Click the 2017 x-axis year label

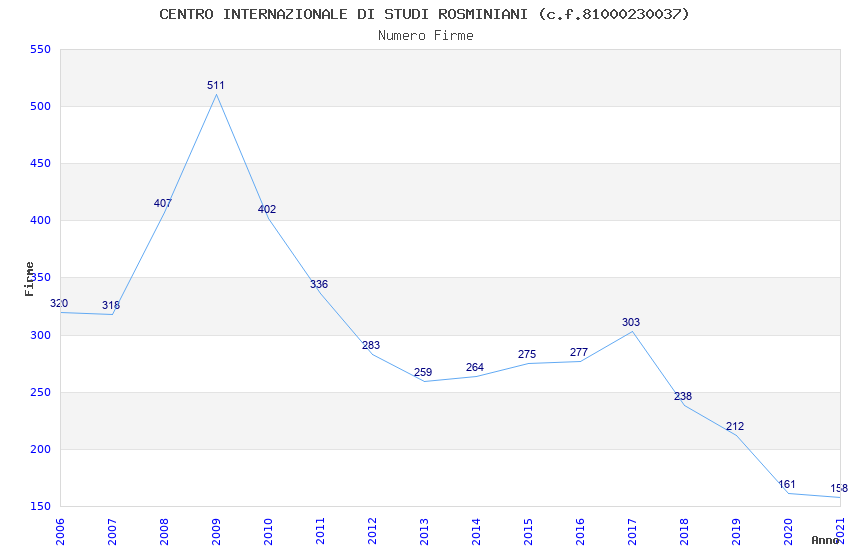[632, 532]
